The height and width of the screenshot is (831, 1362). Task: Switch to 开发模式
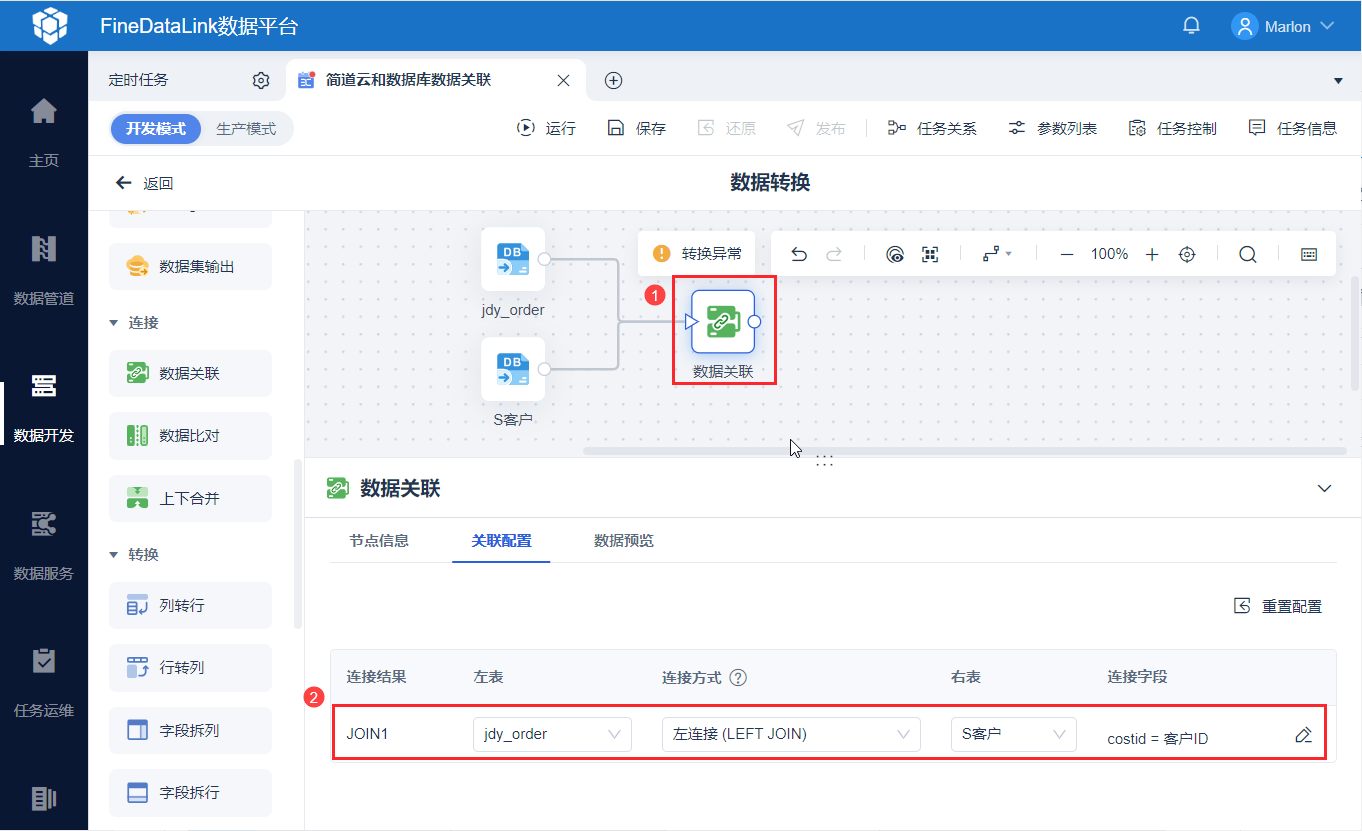pos(156,129)
